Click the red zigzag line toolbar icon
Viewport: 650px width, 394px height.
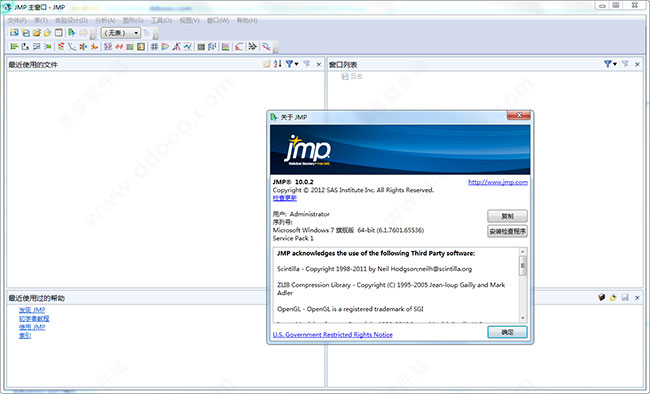tap(119, 47)
